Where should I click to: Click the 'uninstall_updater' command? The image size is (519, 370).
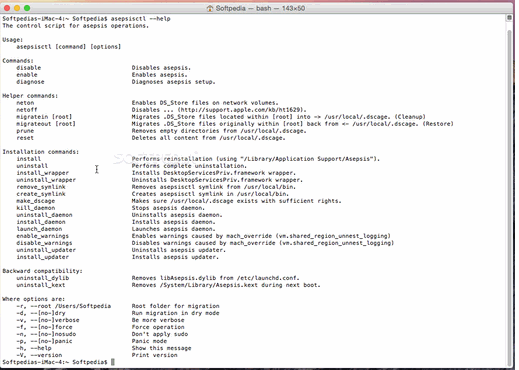pyautogui.click(x=46, y=250)
